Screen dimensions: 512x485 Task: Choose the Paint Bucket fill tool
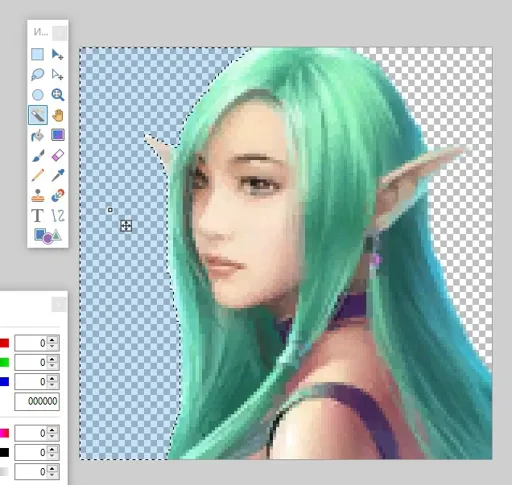pos(37,135)
